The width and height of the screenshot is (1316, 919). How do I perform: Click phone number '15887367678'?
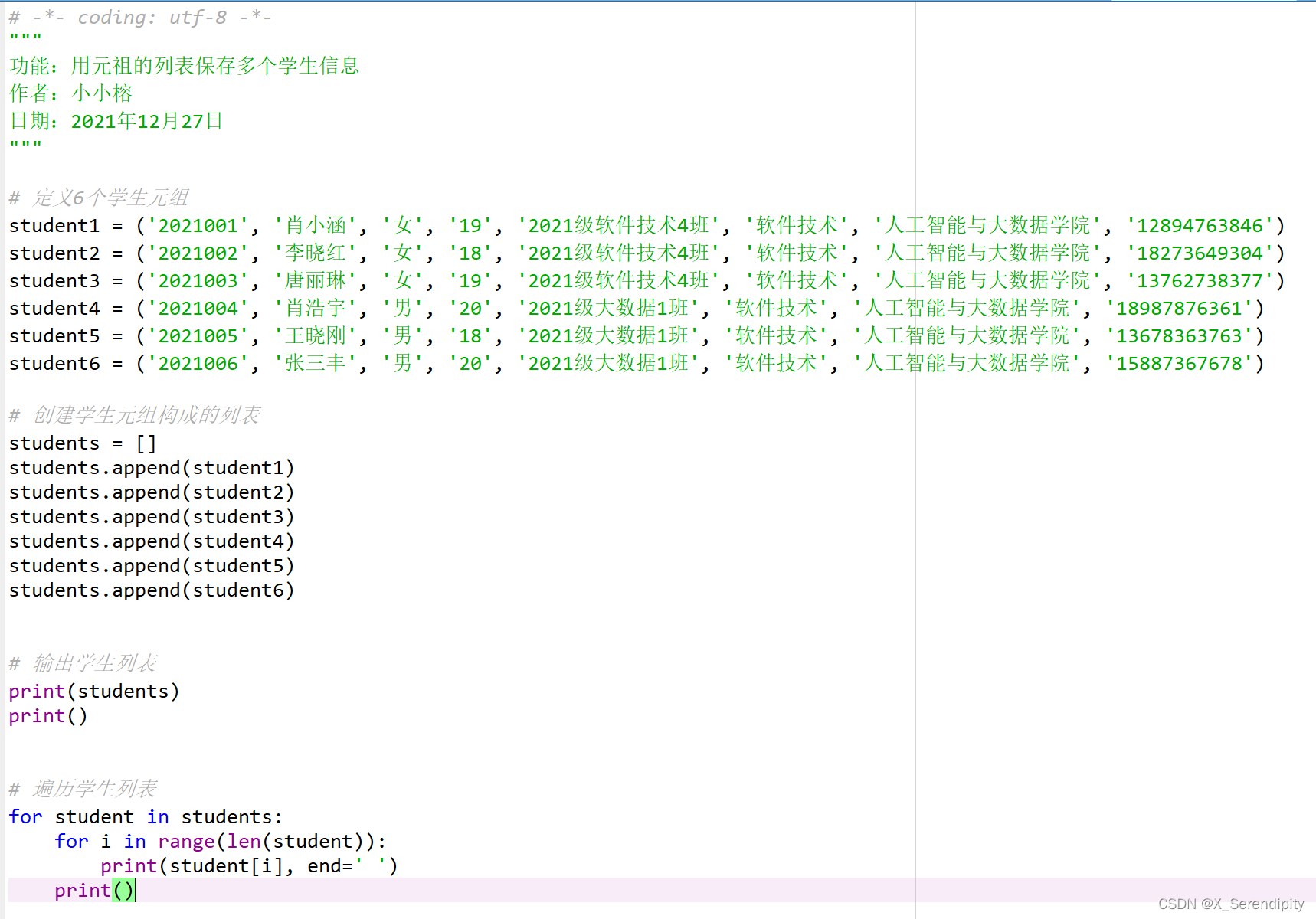1179,363
